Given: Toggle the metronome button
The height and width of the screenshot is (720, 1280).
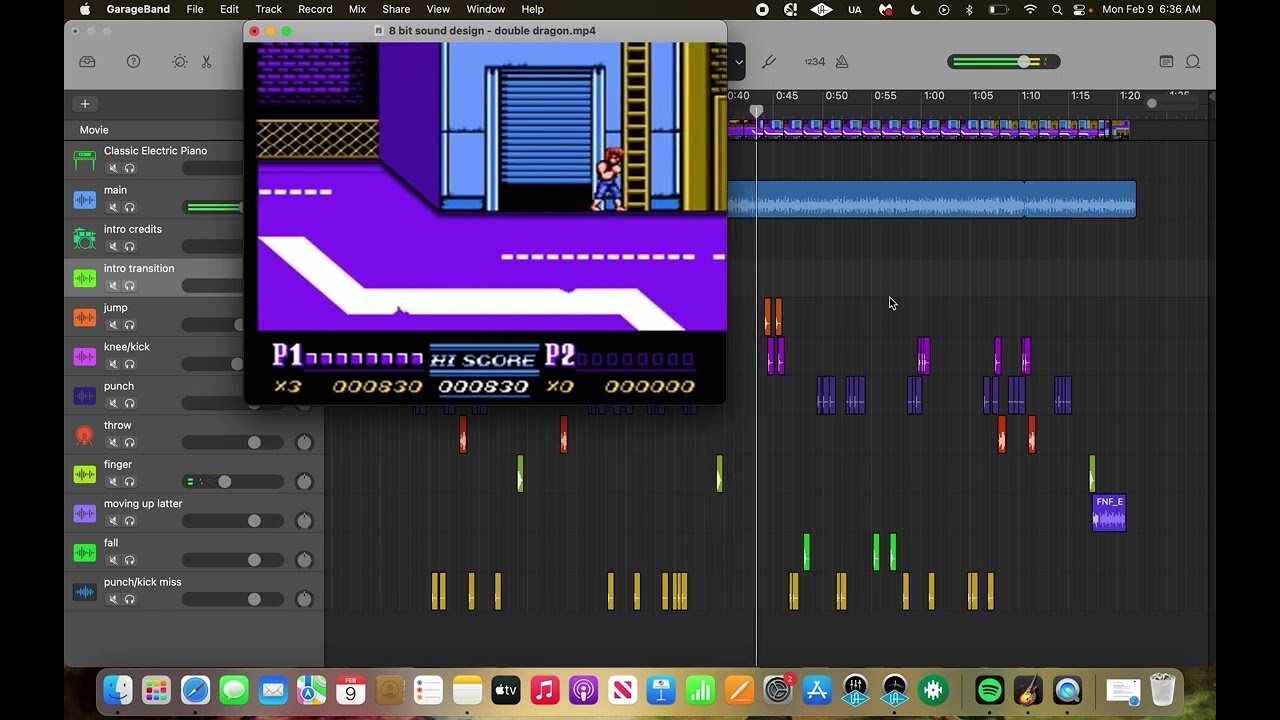Looking at the screenshot, I should (x=842, y=62).
